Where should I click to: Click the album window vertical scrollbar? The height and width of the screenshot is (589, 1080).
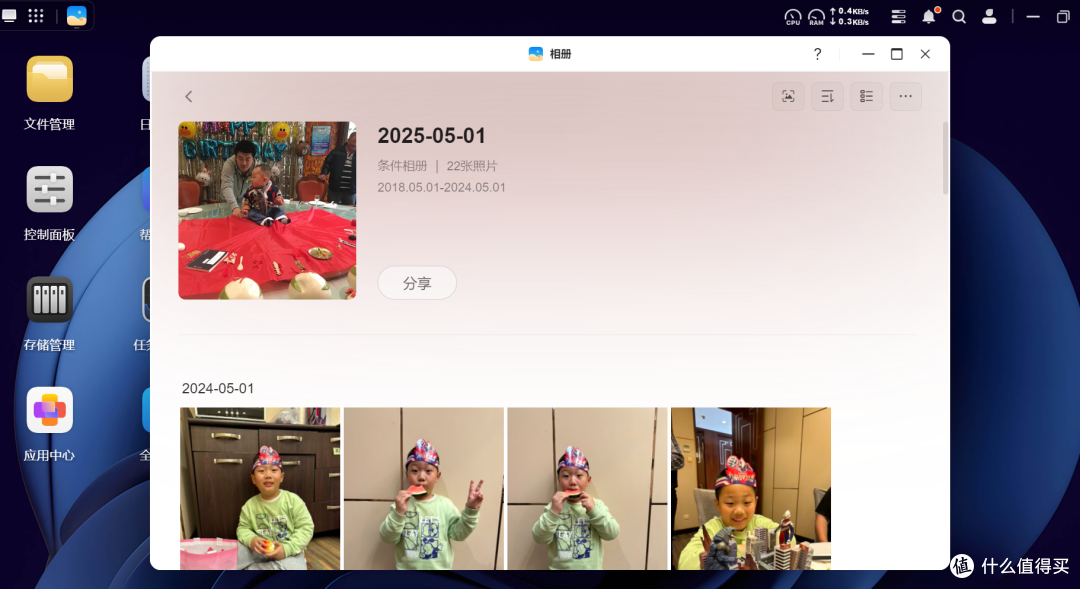point(946,158)
